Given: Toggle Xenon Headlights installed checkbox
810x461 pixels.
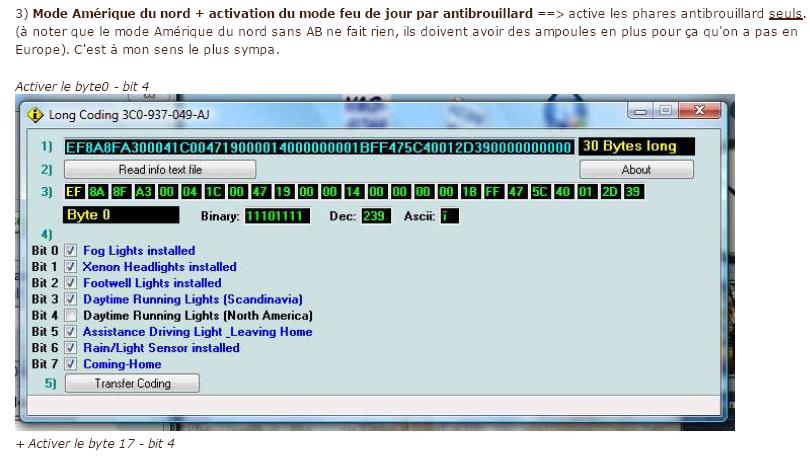Looking at the screenshot, I should tap(70, 267).
